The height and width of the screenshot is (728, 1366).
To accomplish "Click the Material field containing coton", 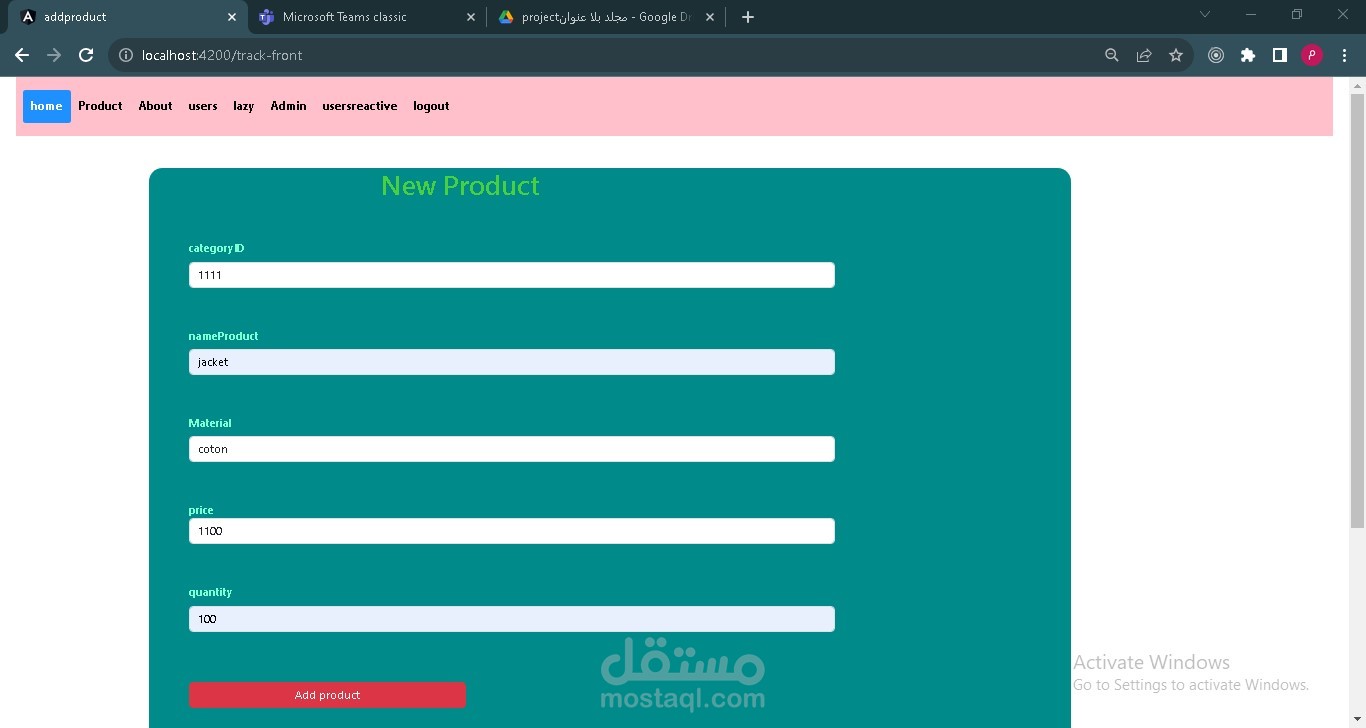I will [x=512, y=449].
